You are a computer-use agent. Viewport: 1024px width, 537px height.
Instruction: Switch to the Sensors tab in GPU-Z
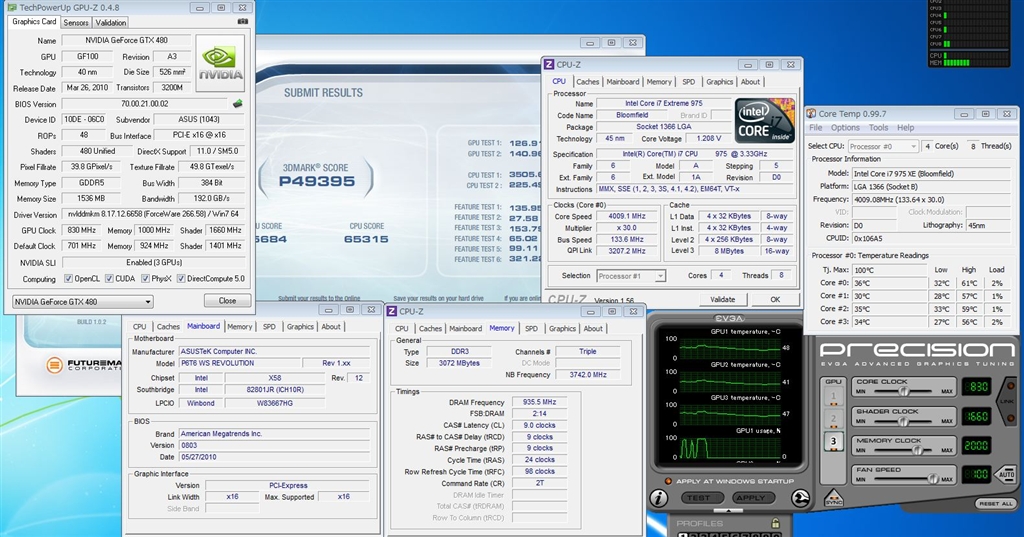tap(76, 22)
